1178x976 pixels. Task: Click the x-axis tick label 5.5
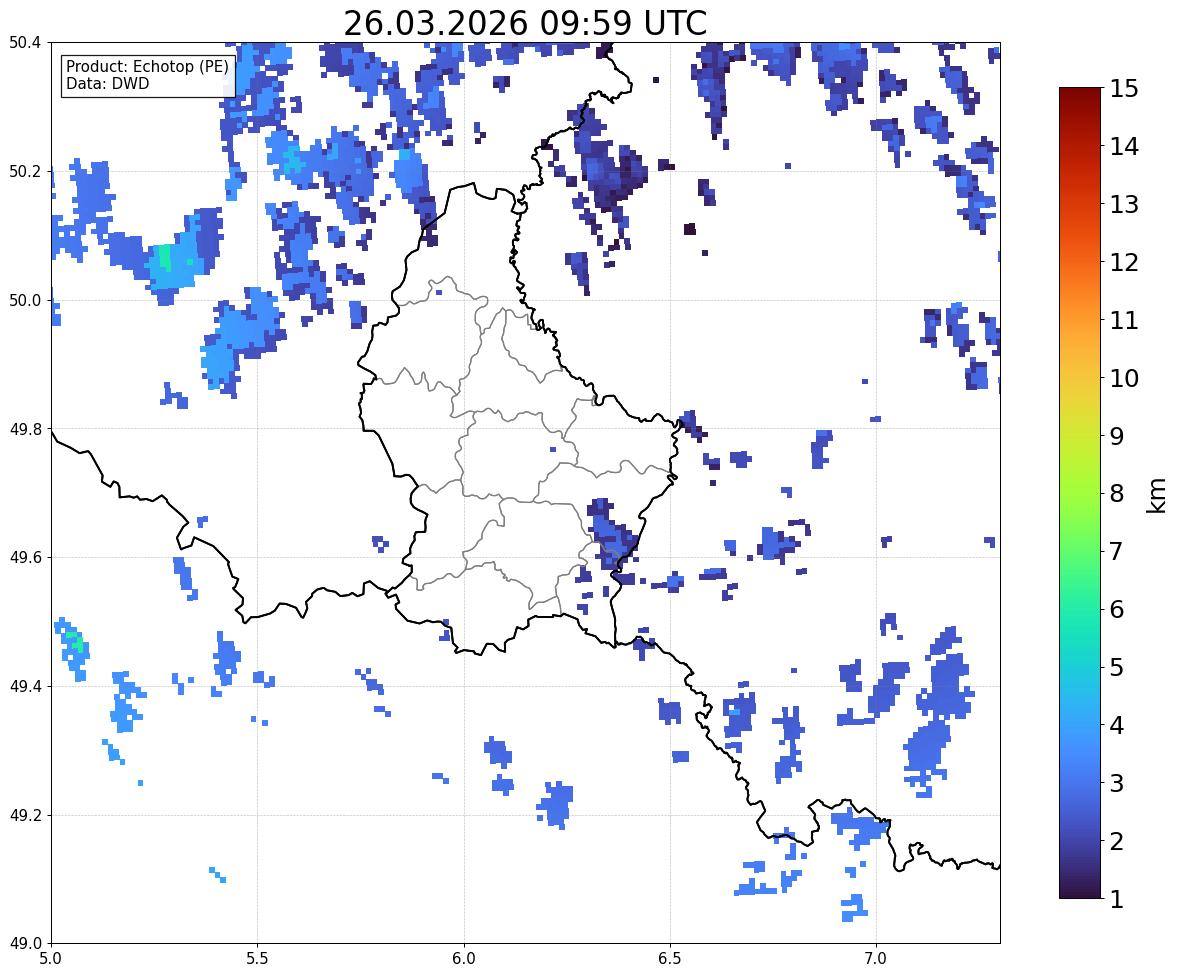coord(258,959)
